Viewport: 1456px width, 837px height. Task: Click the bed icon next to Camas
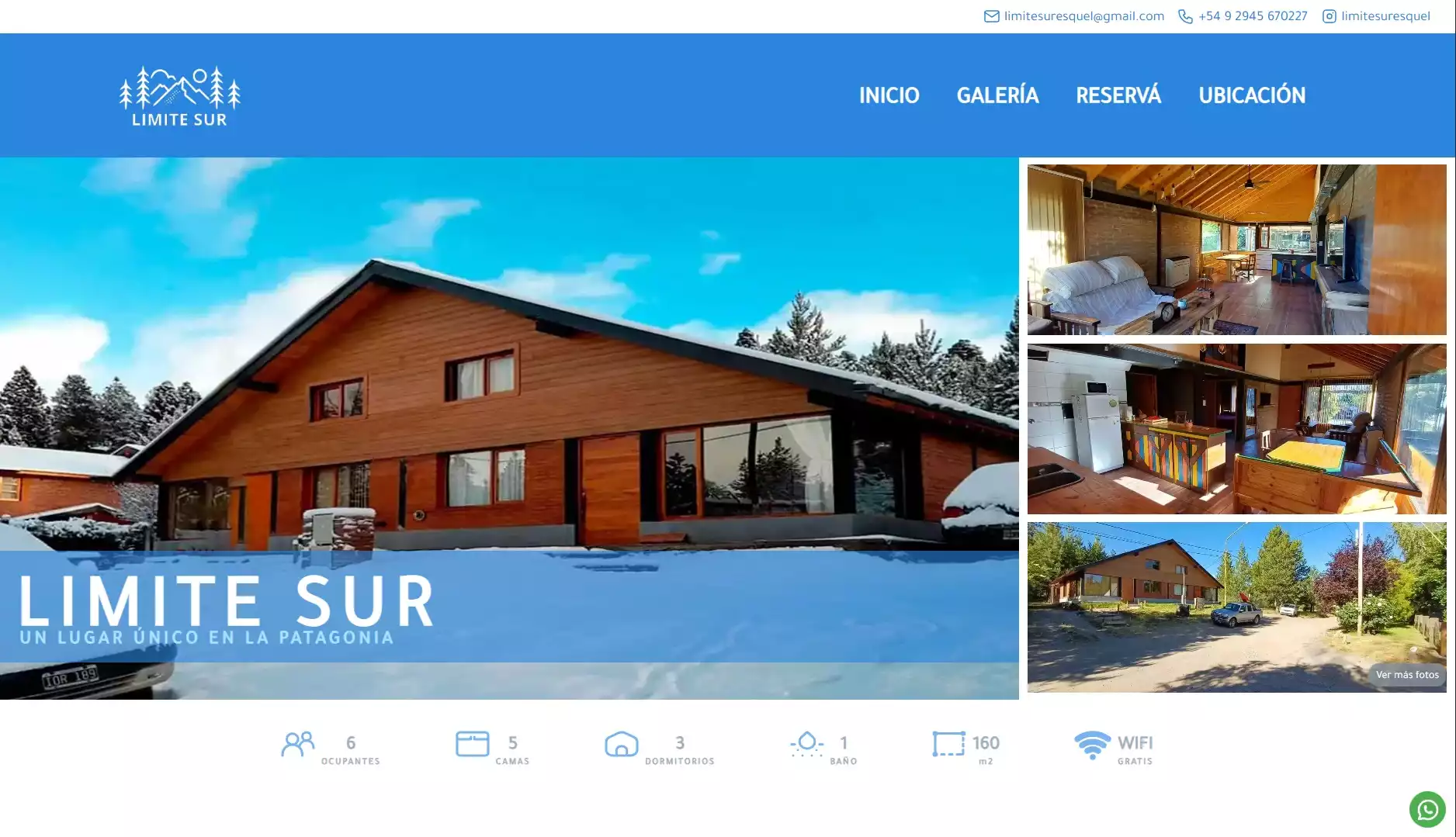pos(473,744)
